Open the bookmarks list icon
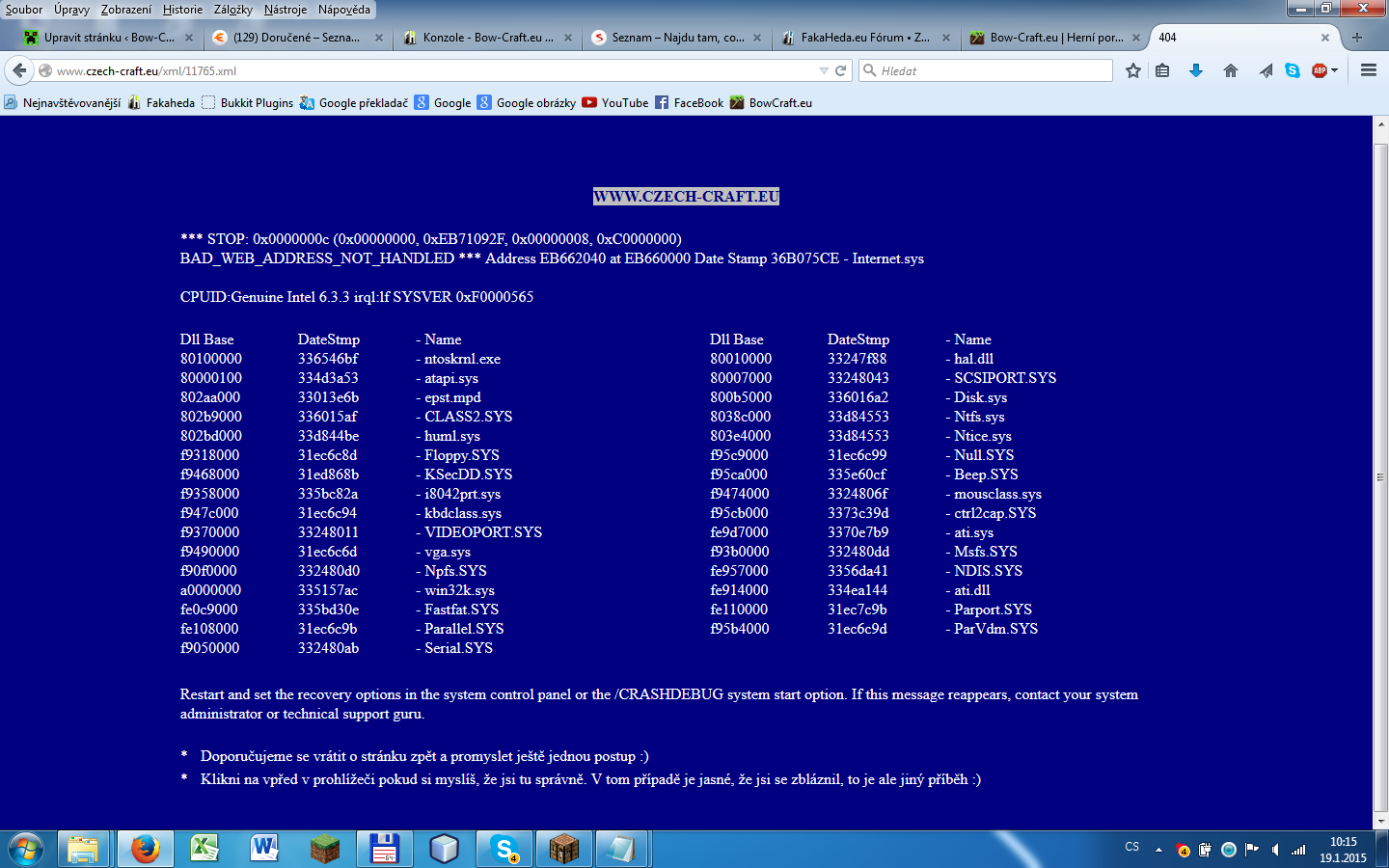Image resolution: width=1389 pixels, height=868 pixels. (x=1162, y=70)
